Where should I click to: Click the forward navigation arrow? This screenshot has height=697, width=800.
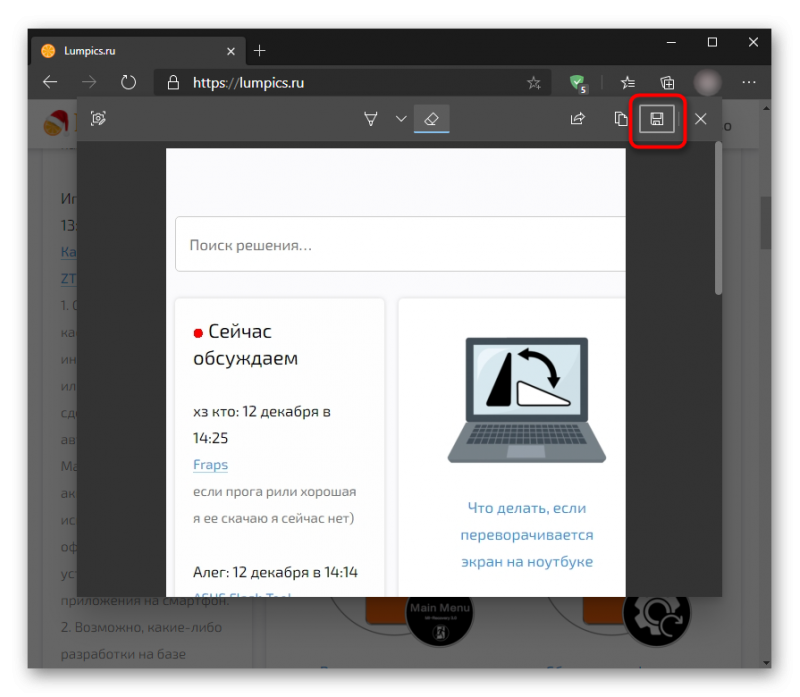coord(89,82)
